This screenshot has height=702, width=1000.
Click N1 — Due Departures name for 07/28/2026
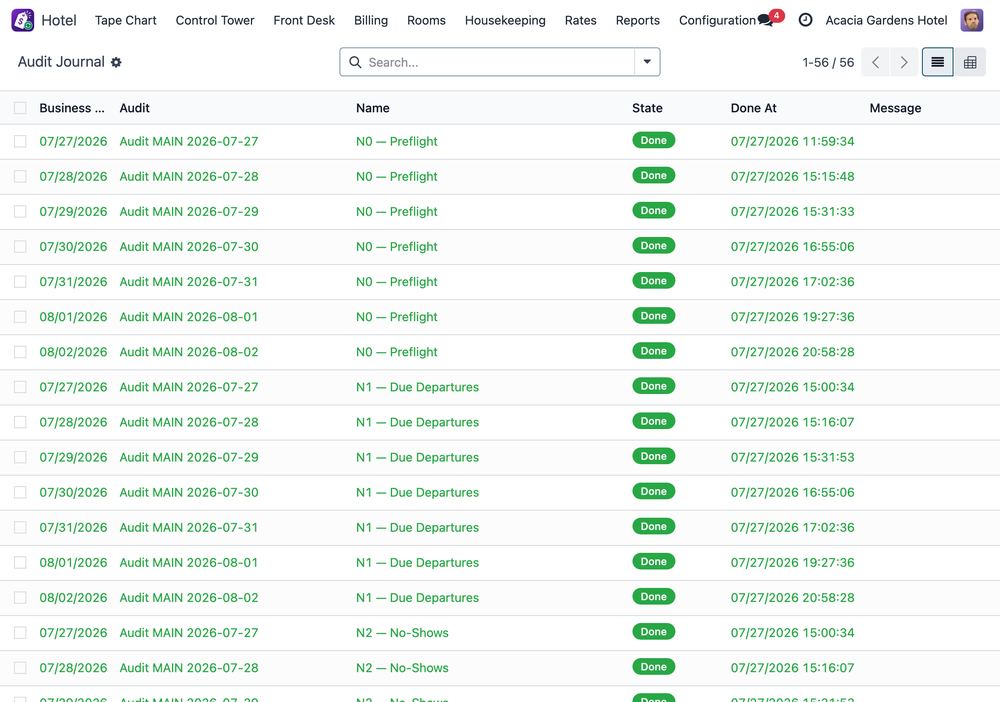pos(417,422)
